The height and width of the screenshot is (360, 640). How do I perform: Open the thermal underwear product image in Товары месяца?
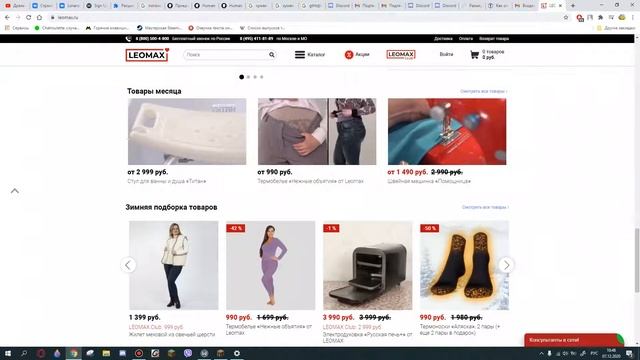pyautogui.click(x=317, y=131)
